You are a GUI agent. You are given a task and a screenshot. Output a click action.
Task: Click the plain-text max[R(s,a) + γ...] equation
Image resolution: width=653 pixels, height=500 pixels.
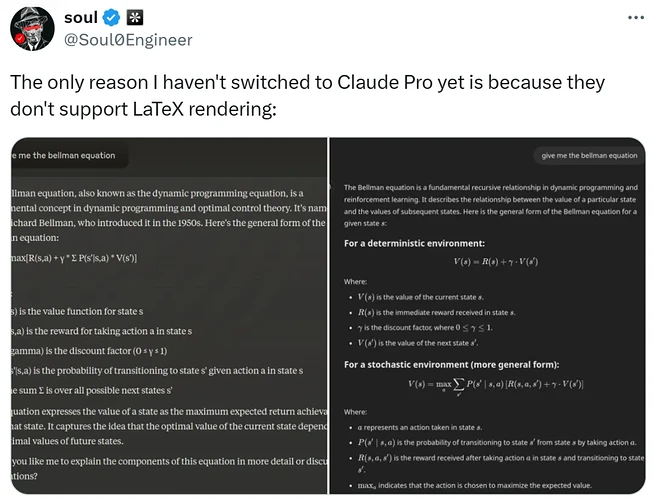(74, 259)
